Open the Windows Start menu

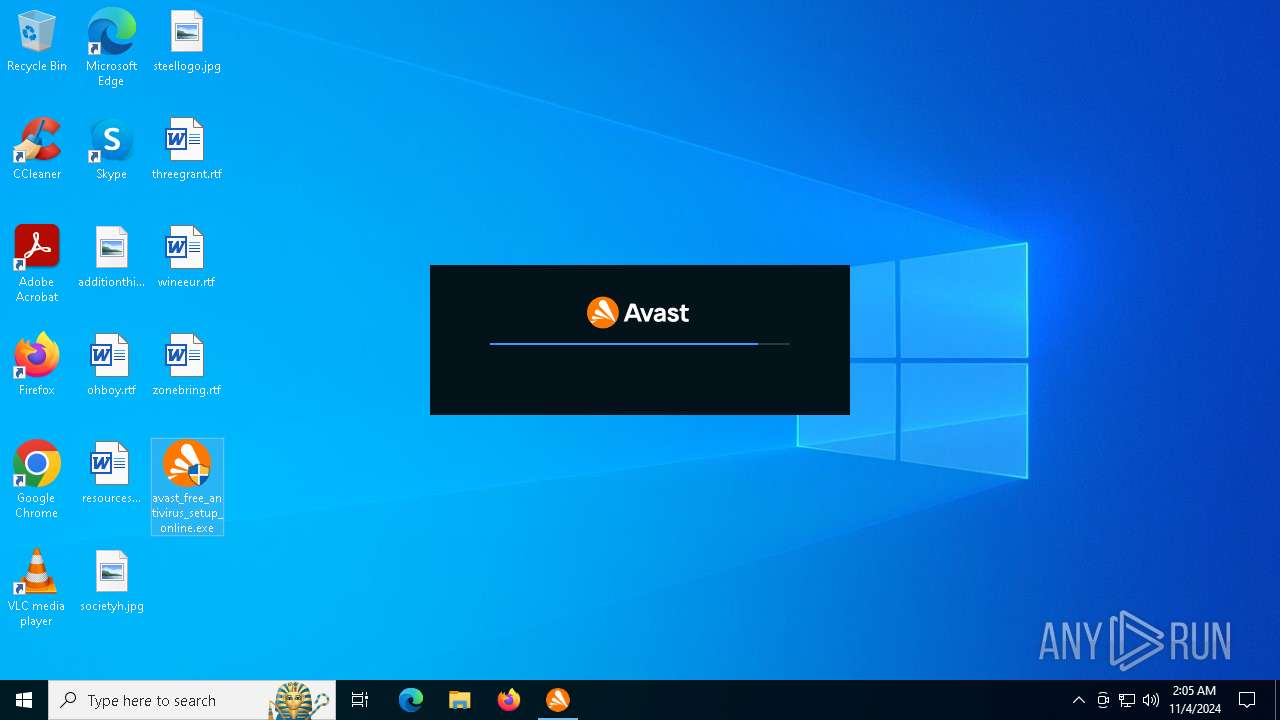coord(24,700)
